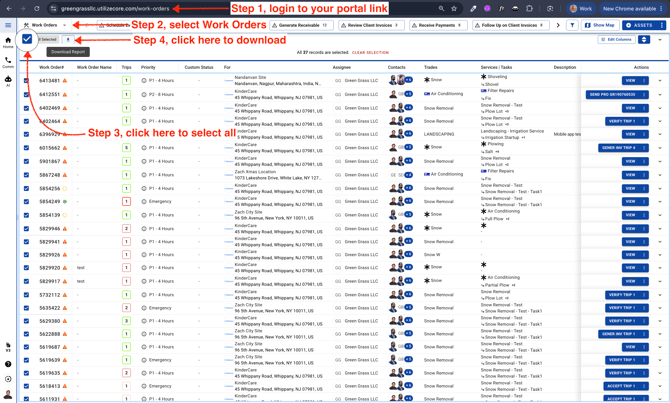The width and height of the screenshot is (670, 403).
Task: Expand row chevron for work order 6413481
Action: (660, 80)
